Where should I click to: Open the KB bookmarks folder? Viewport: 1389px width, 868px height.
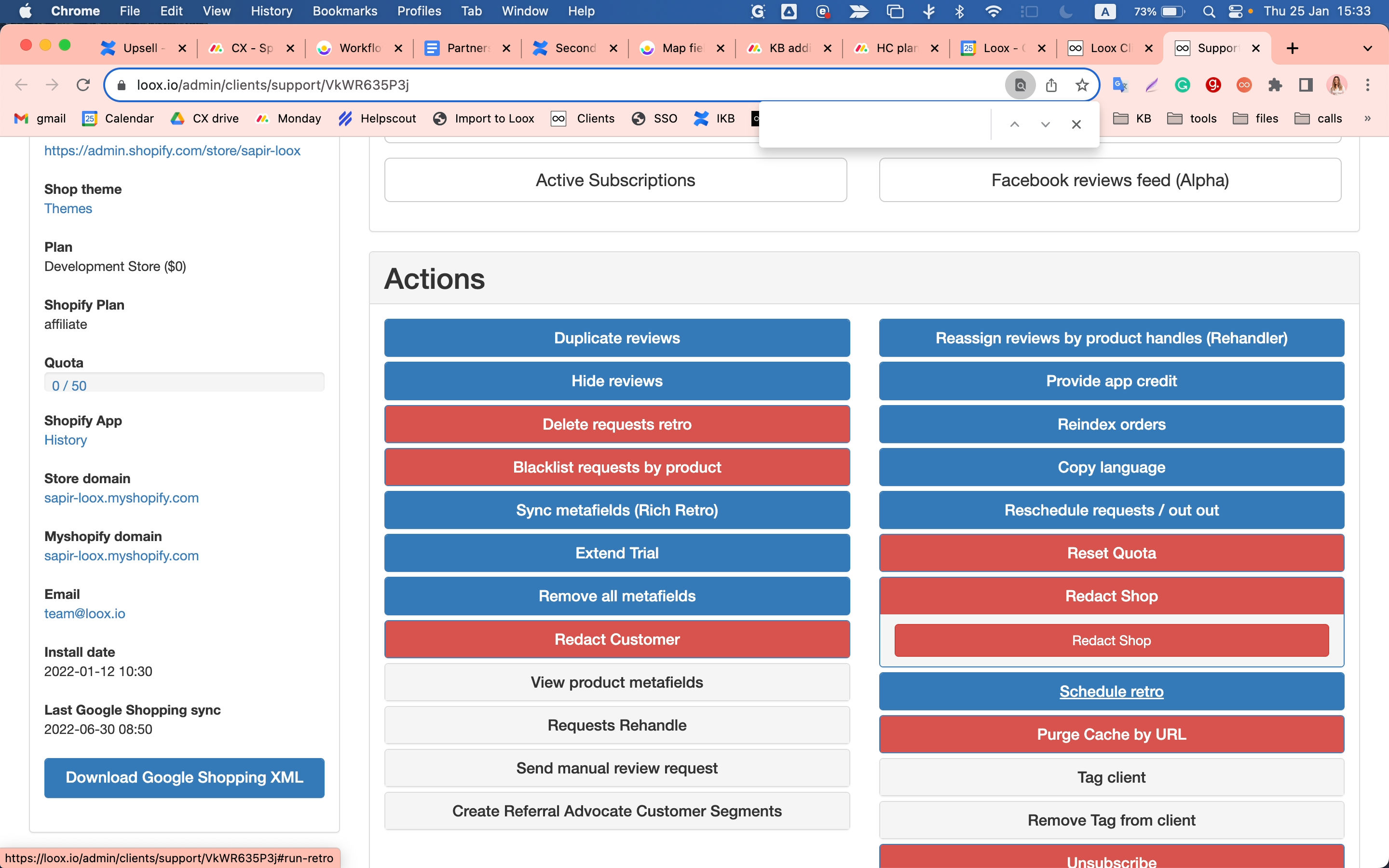(x=1132, y=118)
